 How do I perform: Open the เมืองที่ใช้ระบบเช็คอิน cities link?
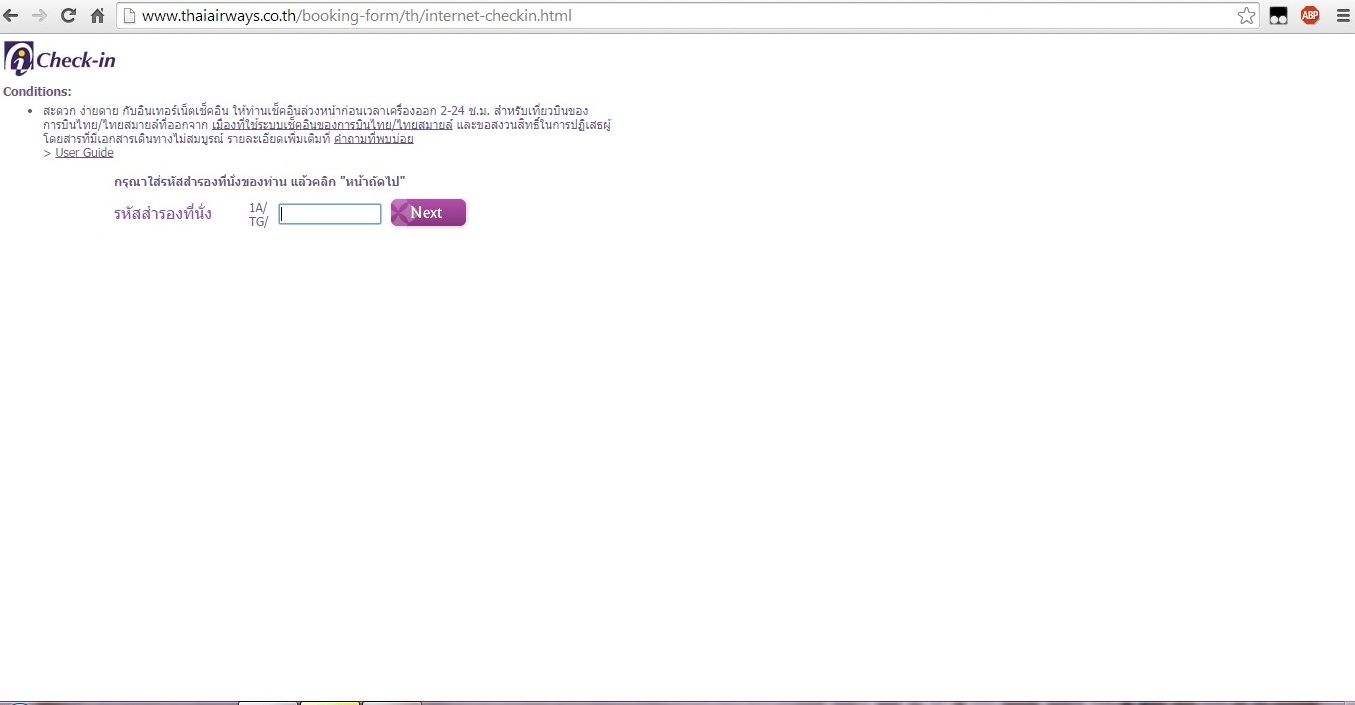coord(333,125)
